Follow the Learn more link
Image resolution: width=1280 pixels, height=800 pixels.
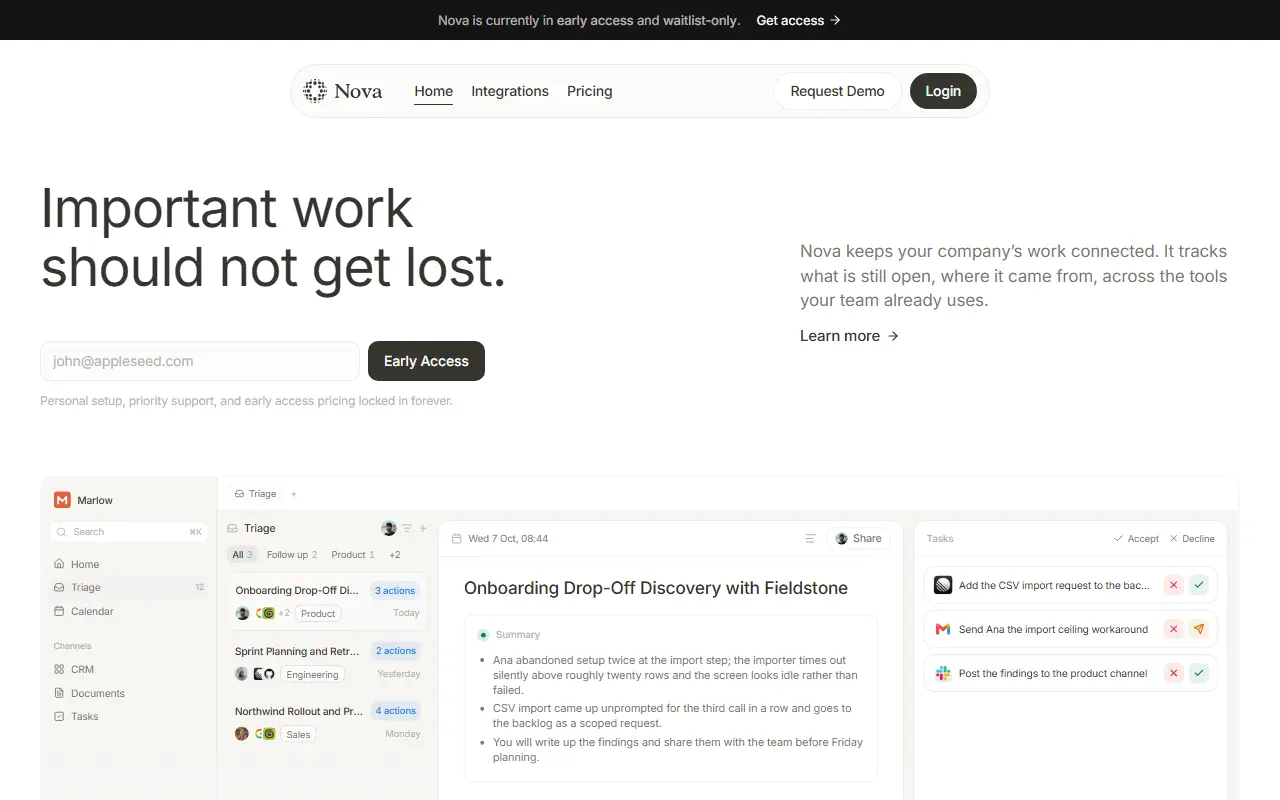click(849, 336)
